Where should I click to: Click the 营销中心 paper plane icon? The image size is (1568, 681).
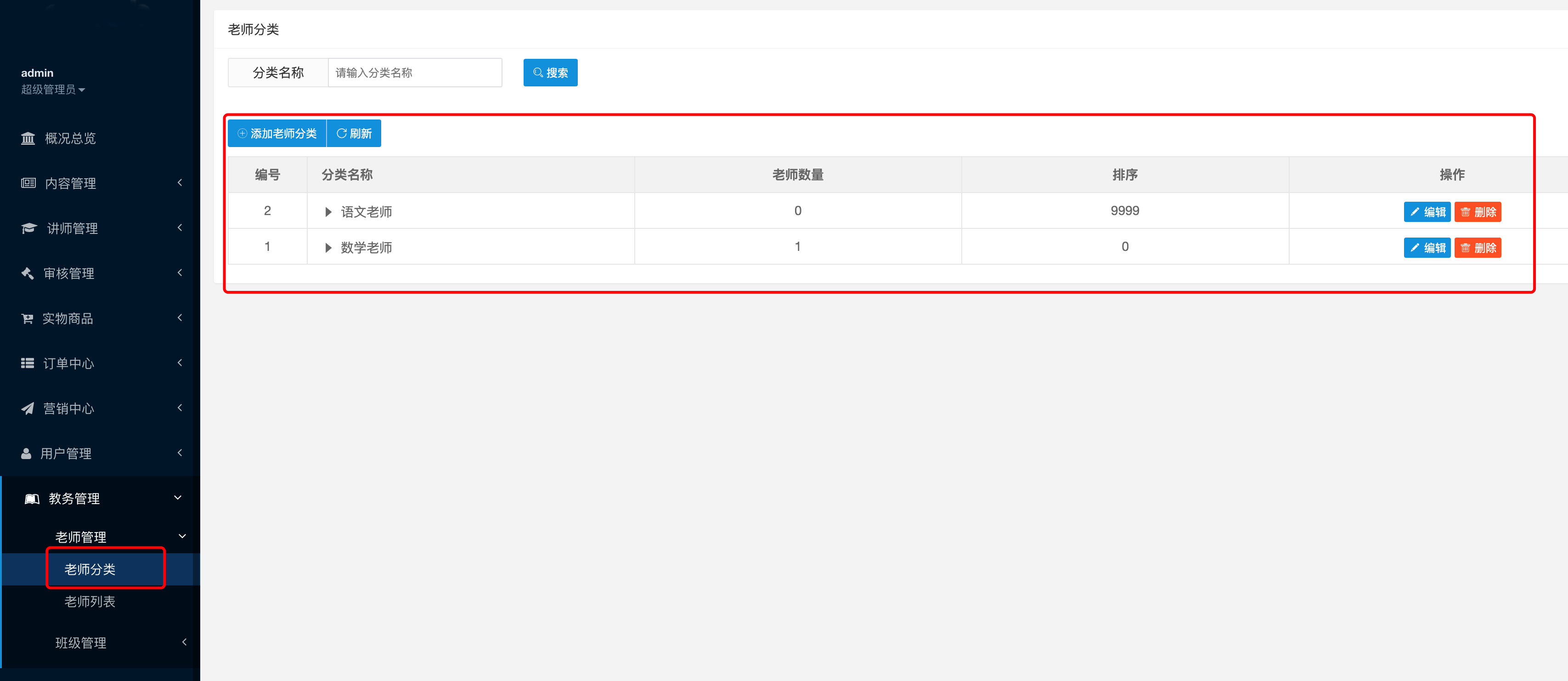click(x=28, y=408)
